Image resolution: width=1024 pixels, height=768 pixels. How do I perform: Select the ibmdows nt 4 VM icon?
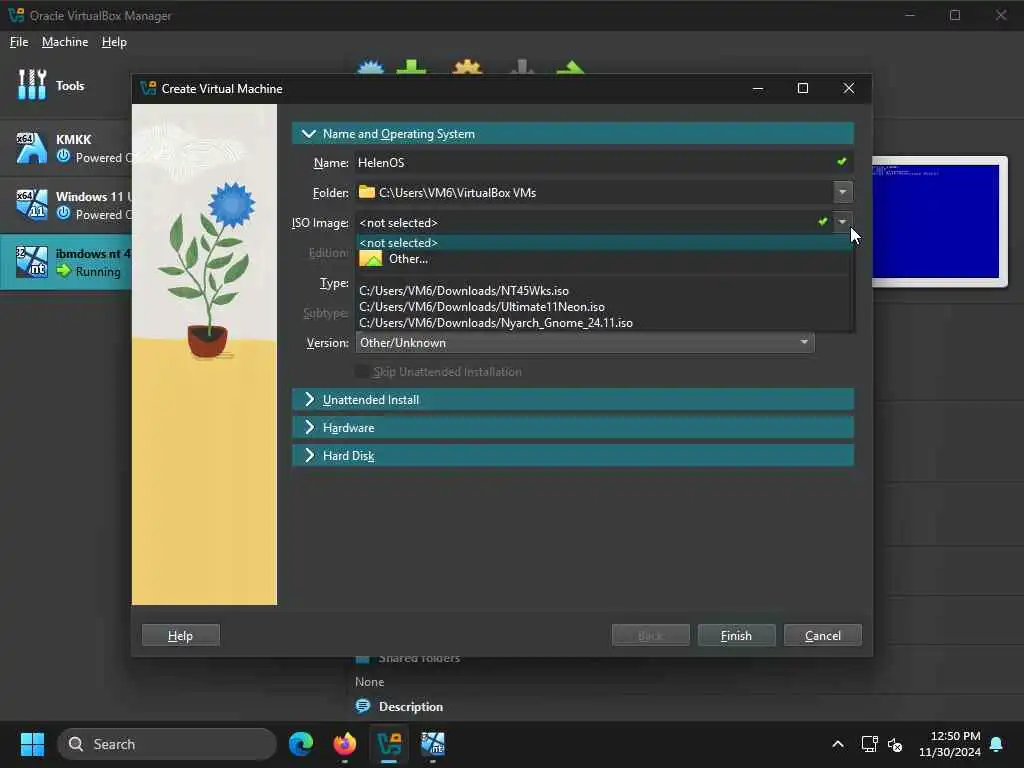tap(31, 262)
